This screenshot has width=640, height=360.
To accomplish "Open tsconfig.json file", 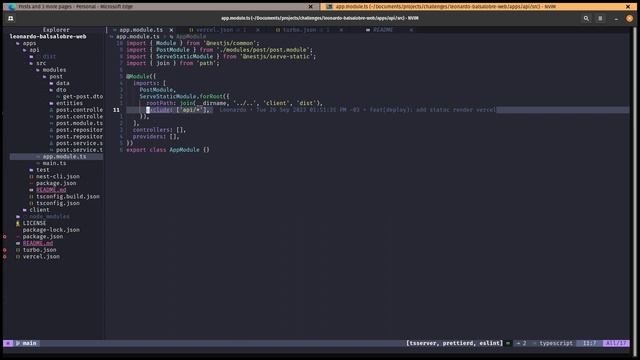I will coord(58,203).
